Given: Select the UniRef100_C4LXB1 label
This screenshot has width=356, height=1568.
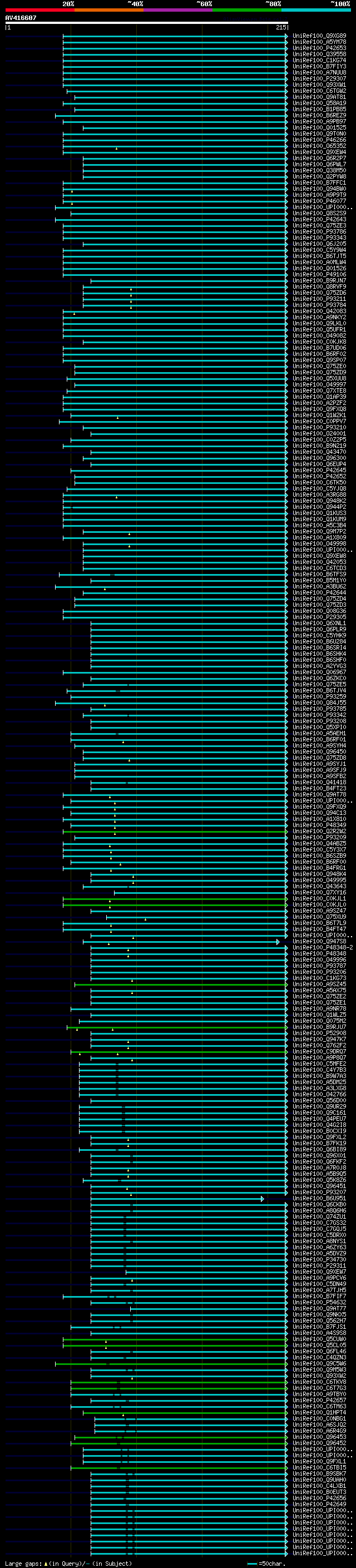Looking at the screenshot, I should coord(319,1485).
